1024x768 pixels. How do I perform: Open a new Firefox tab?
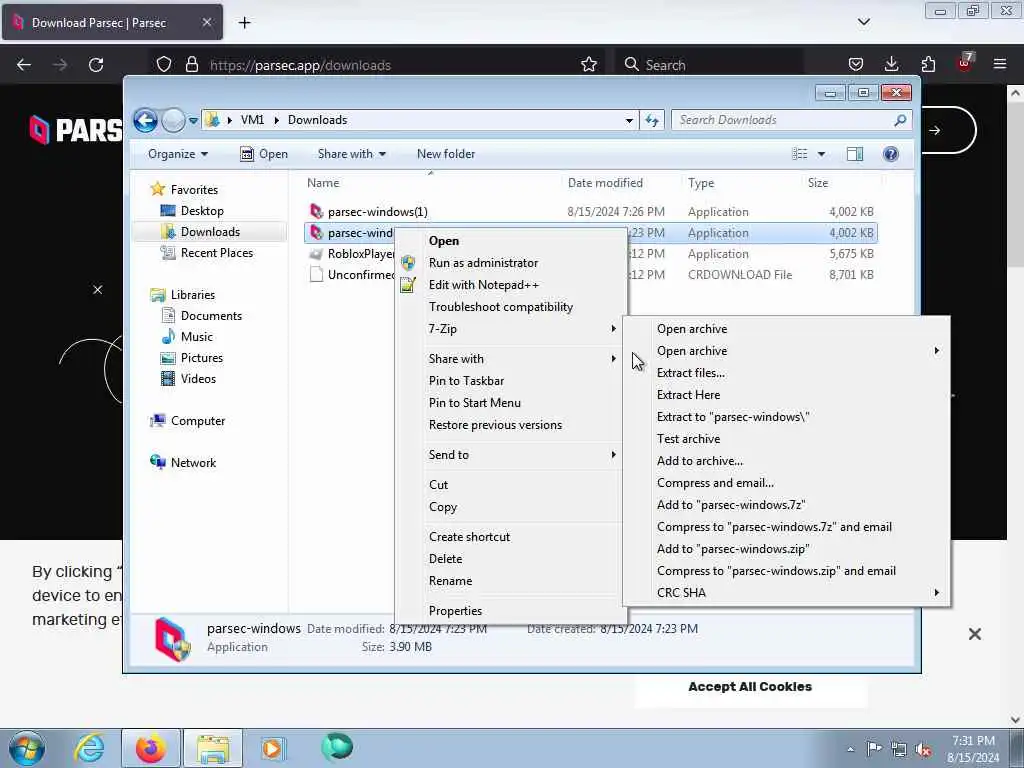coord(244,23)
